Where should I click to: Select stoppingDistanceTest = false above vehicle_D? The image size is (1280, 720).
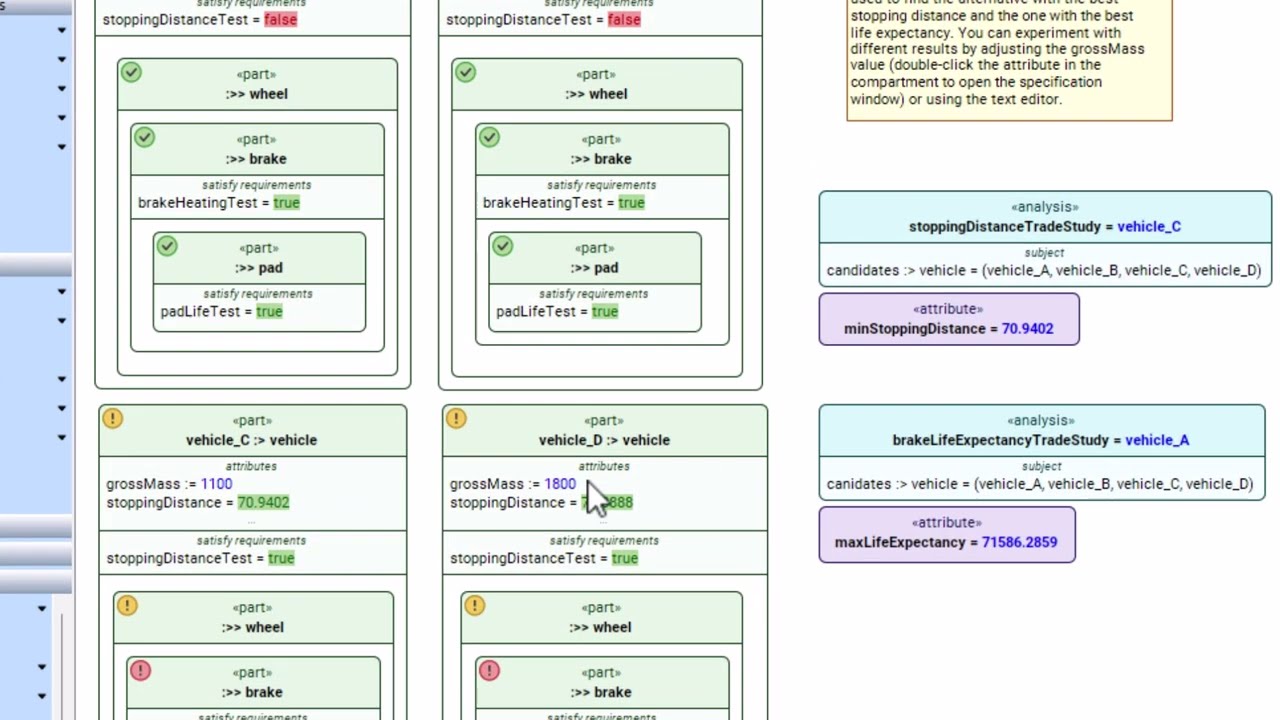(543, 20)
